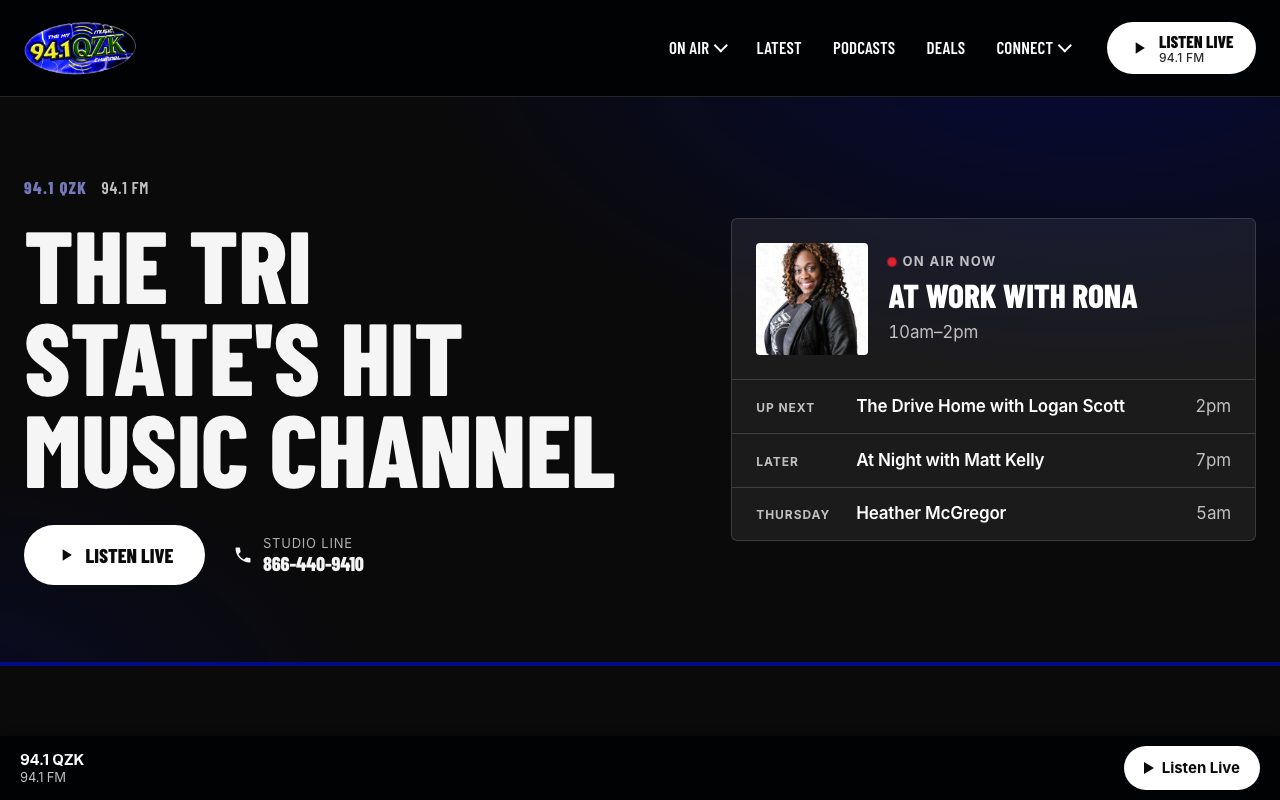Click the play icon in hero Listen Live button

pyautogui.click(x=67, y=555)
